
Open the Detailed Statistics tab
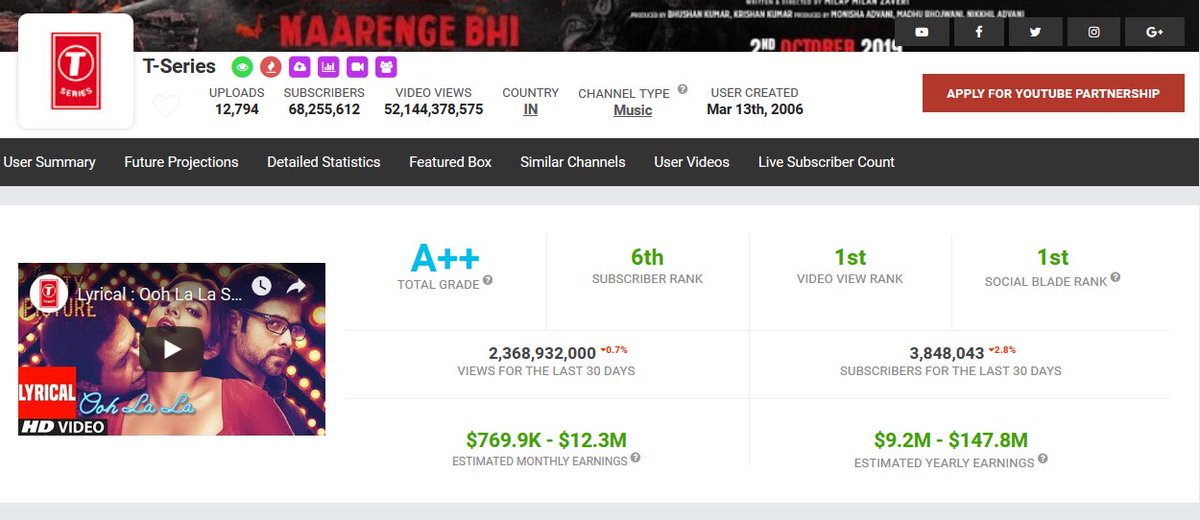(x=324, y=162)
